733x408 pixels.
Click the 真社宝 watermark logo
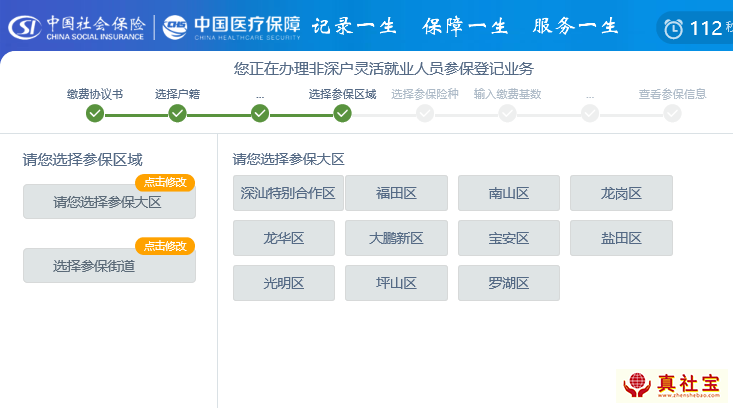672,384
